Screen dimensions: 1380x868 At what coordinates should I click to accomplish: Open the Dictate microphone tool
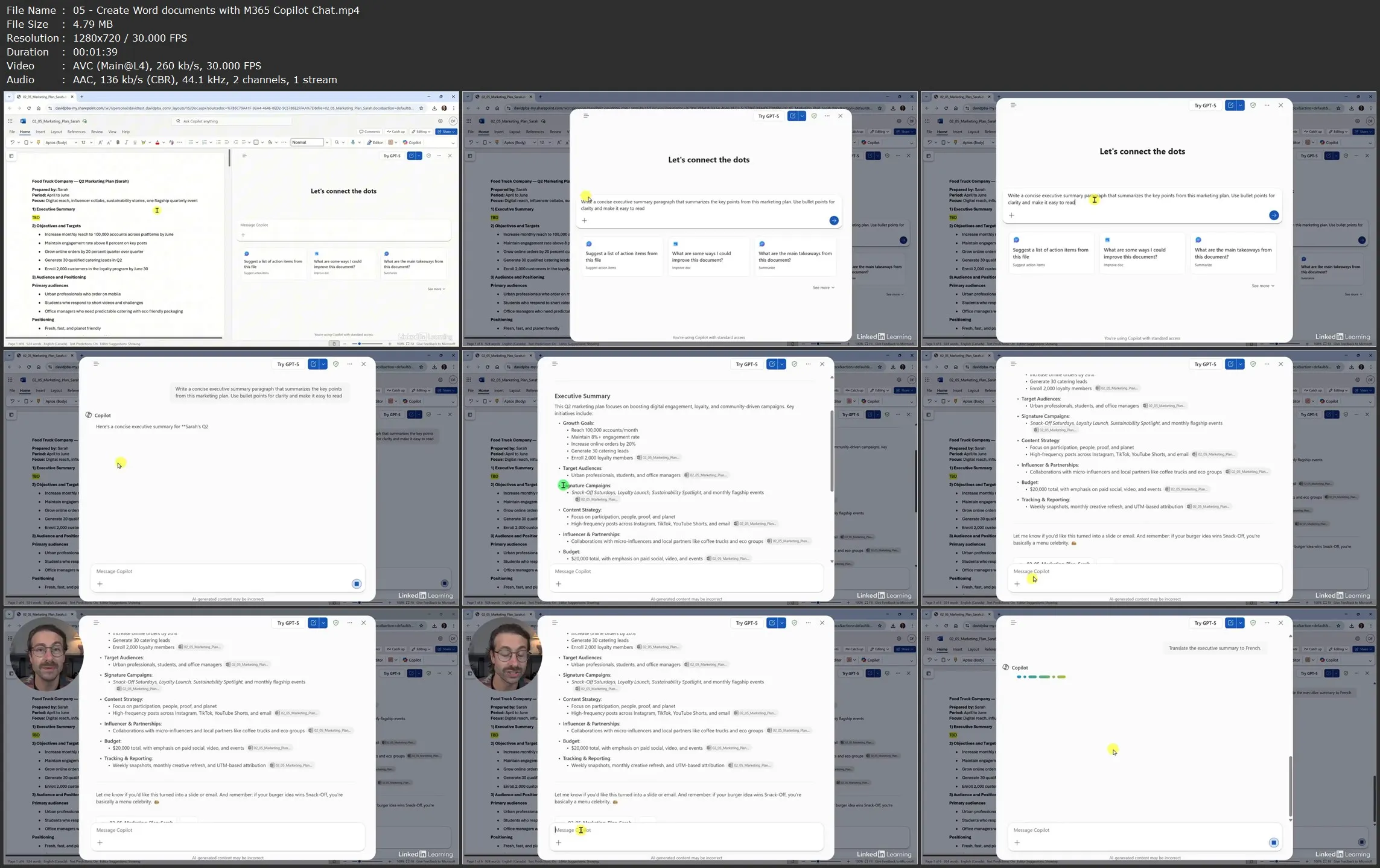[x=353, y=142]
